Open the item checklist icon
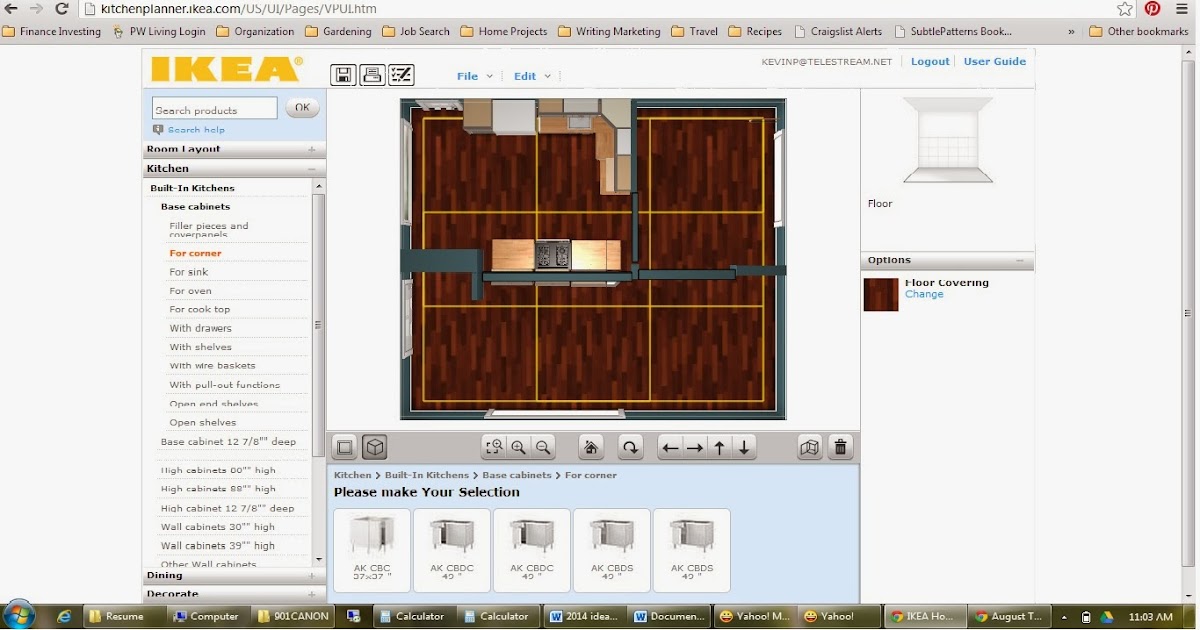This screenshot has width=1200, height=630. coord(401,74)
